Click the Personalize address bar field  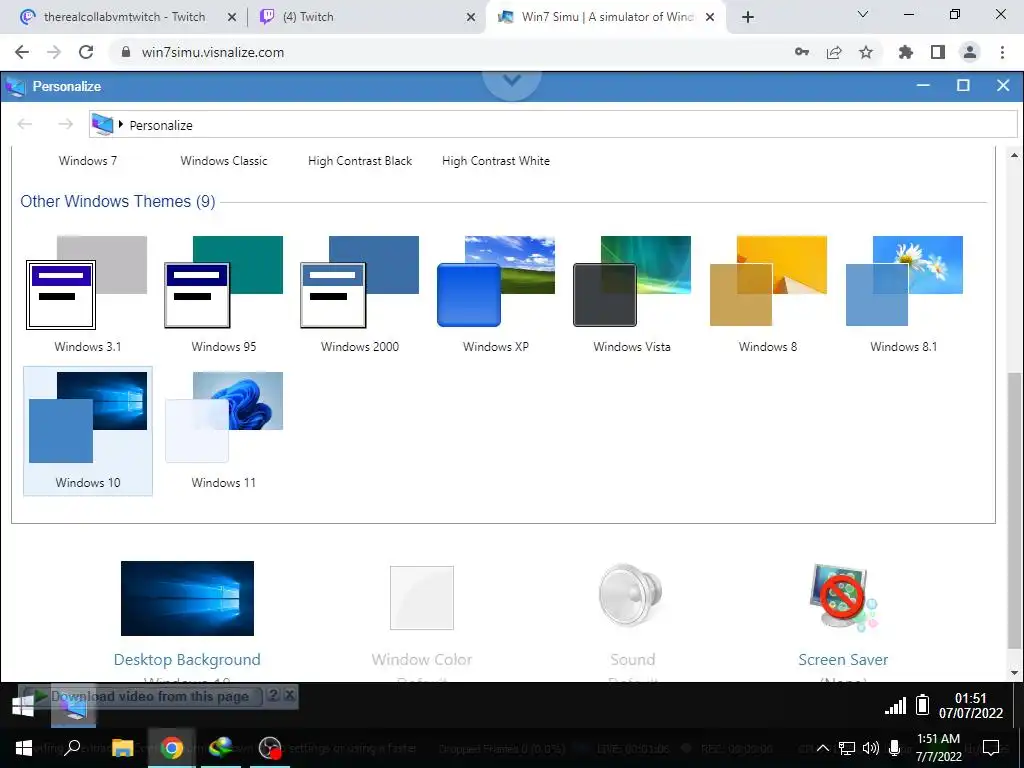(x=553, y=124)
